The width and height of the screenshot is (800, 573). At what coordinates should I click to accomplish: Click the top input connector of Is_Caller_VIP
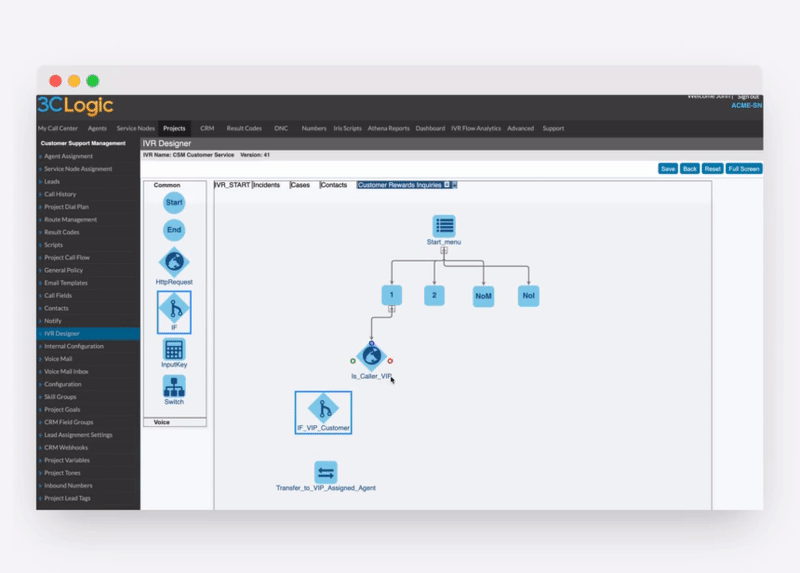(x=371, y=343)
